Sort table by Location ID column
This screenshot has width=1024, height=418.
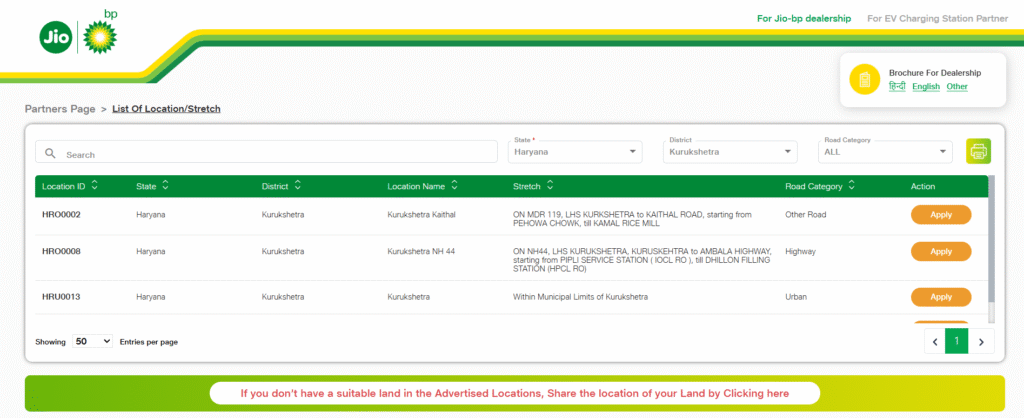[x=94, y=186]
